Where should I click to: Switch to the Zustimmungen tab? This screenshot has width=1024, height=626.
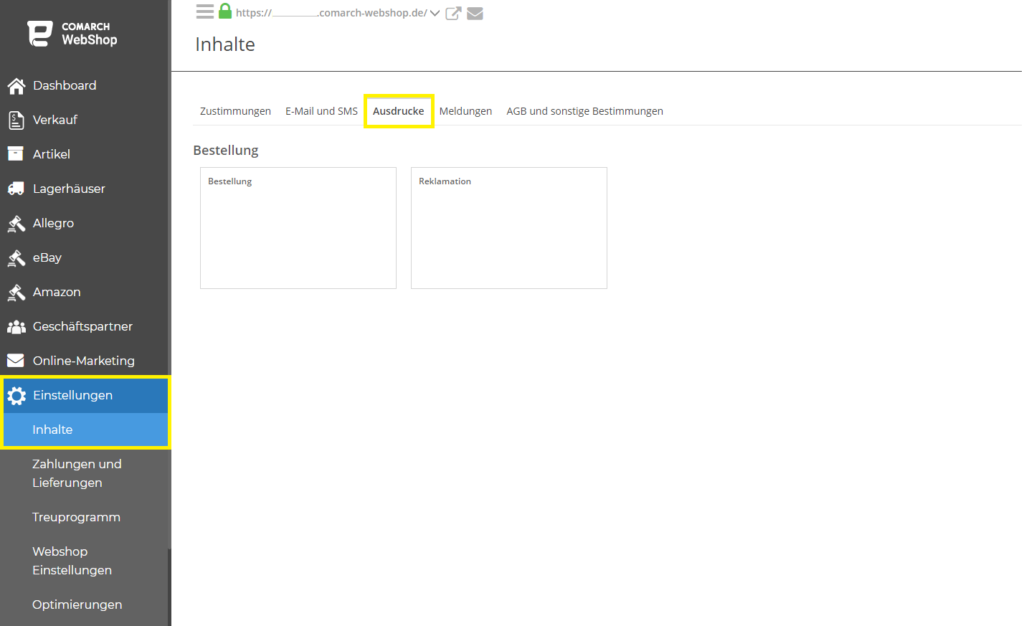tap(235, 111)
